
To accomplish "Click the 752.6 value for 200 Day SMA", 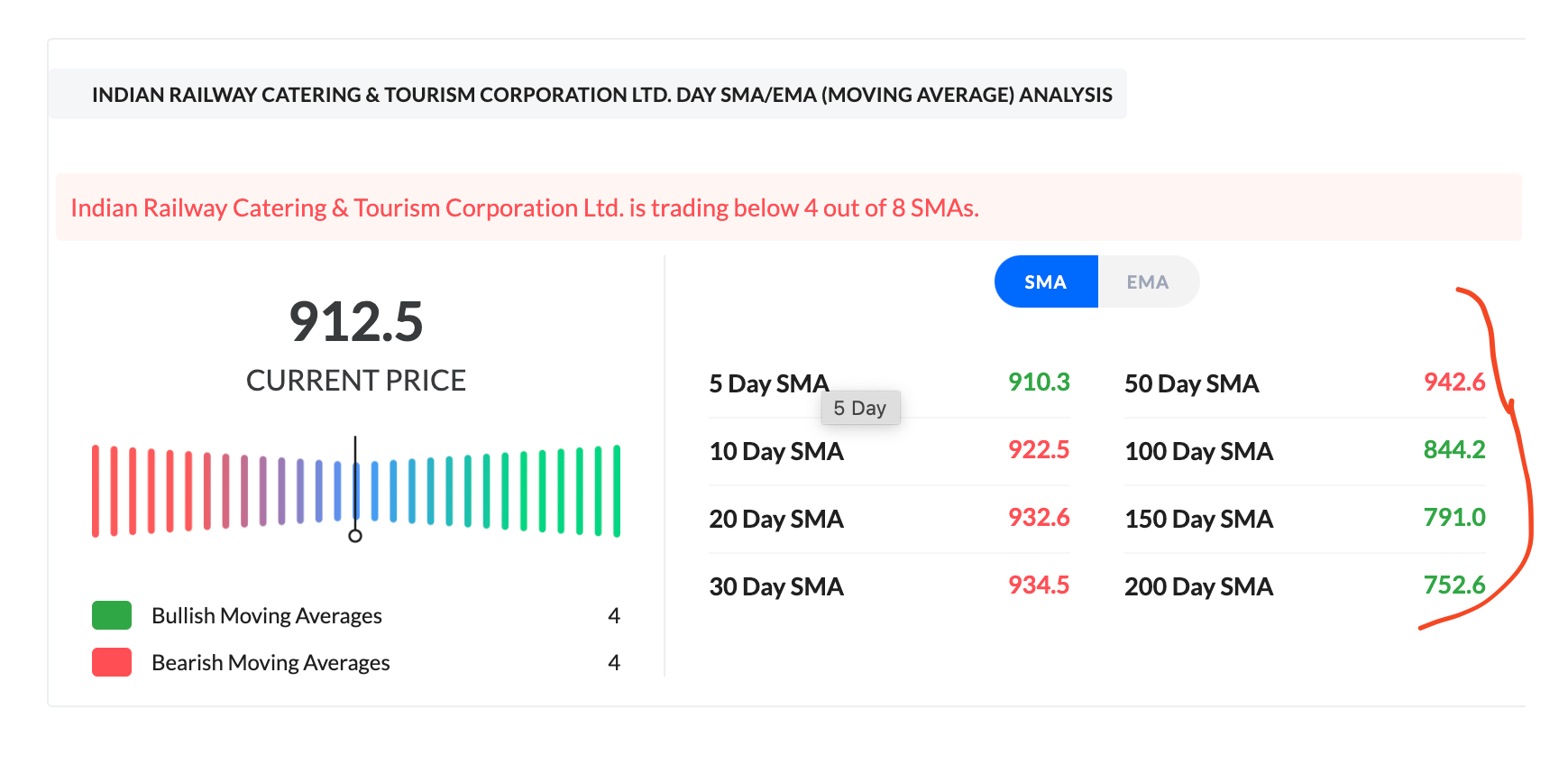I will tap(1453, 585).
